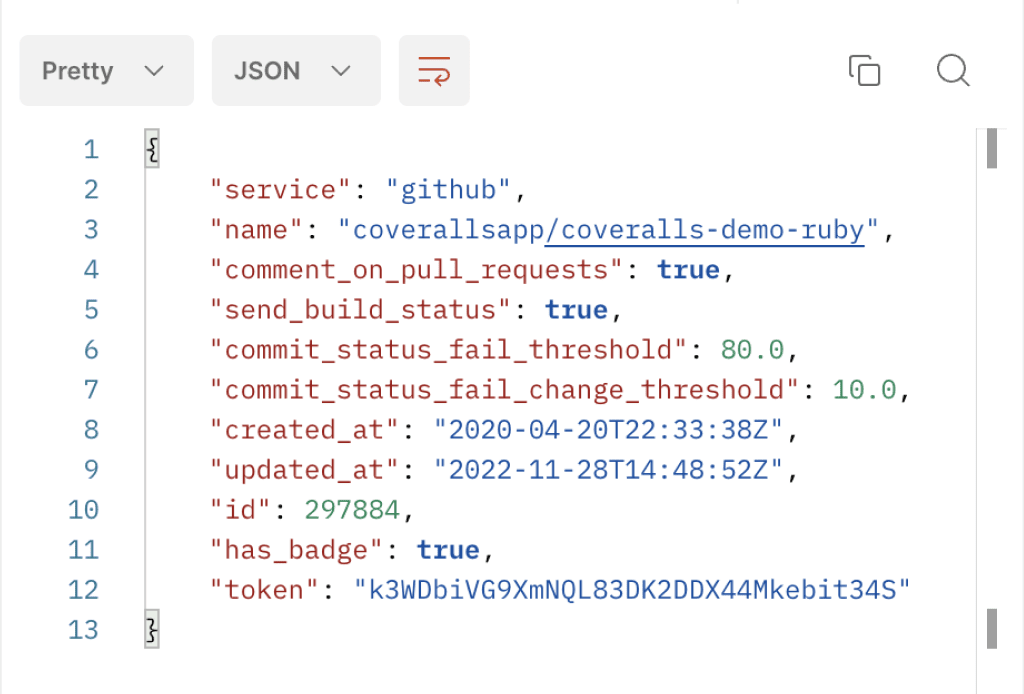Open the Pretty view dropdown
Screen dimensions: 1024x694
click(x=106, y=71)
